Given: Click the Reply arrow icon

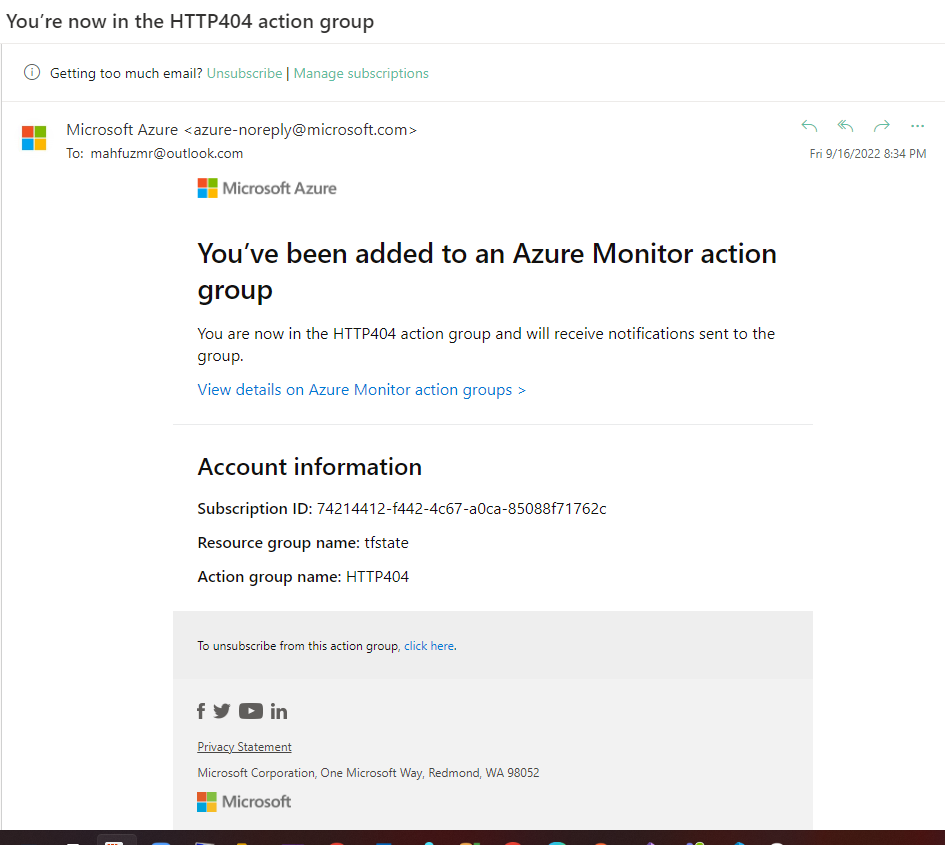Looking at the screenshot, I should pos(809,126).
